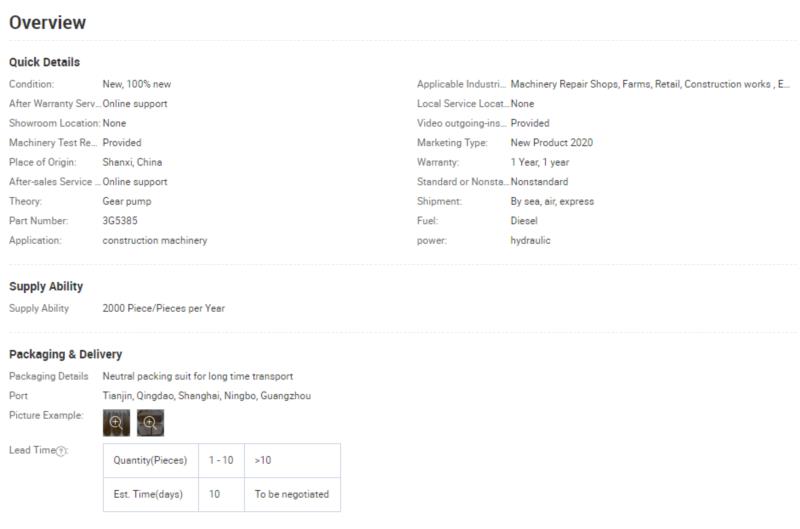
Task: Click the truncated Standard or Nonstandard label
Action: point(462,182)
